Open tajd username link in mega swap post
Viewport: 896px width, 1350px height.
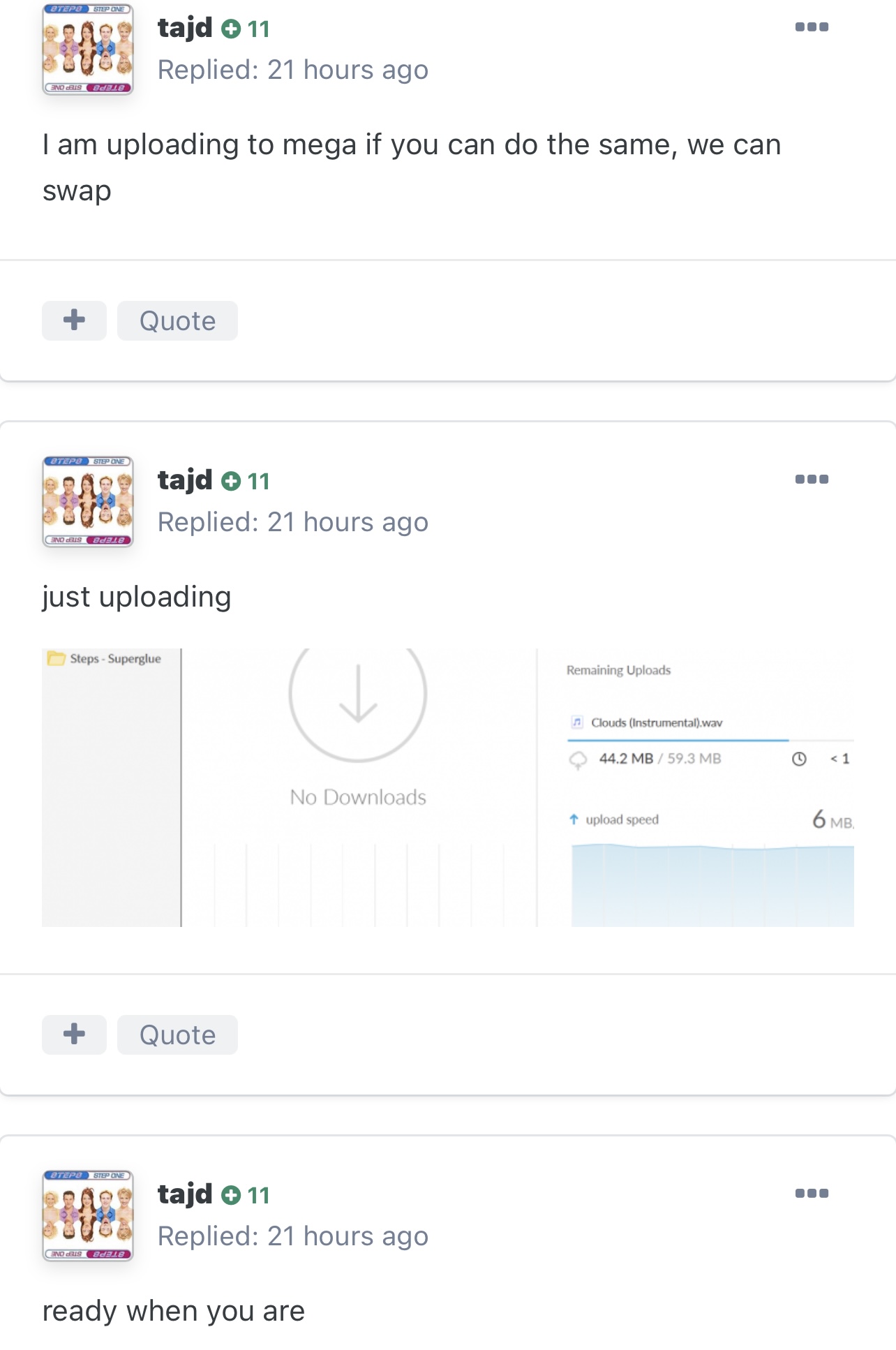185,28
